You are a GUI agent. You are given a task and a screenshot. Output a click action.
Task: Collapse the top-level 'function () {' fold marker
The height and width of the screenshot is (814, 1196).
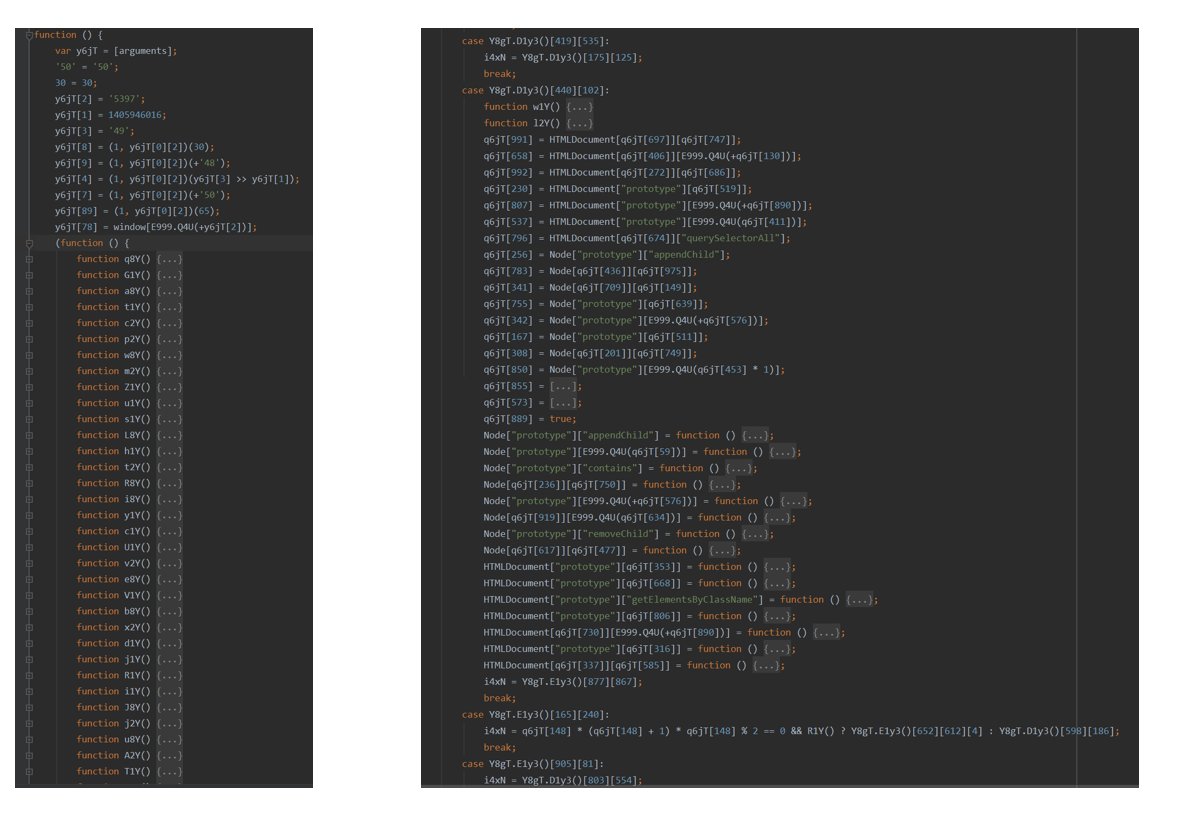(x=29, y=35)
